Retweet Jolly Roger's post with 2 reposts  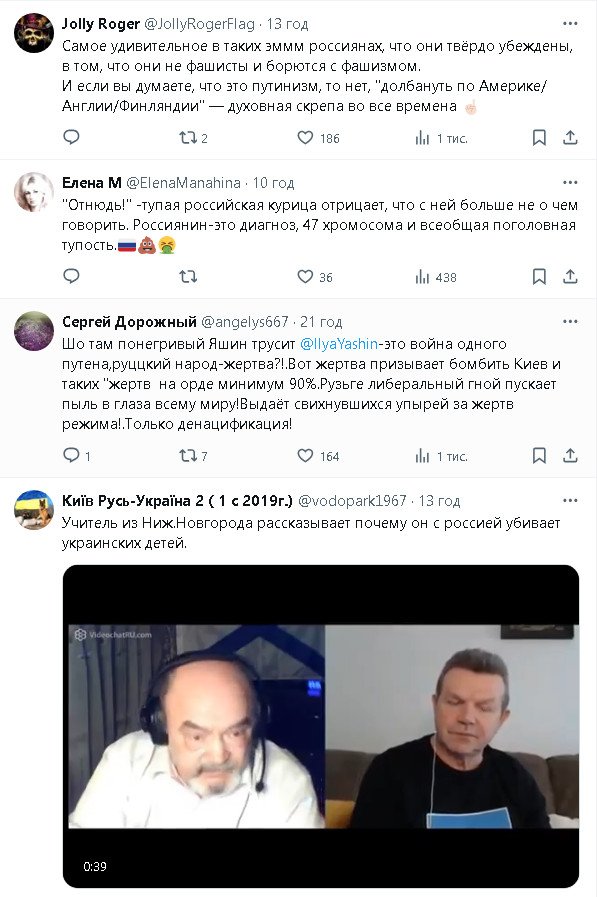pyautogui.click(x=193, y=138)
